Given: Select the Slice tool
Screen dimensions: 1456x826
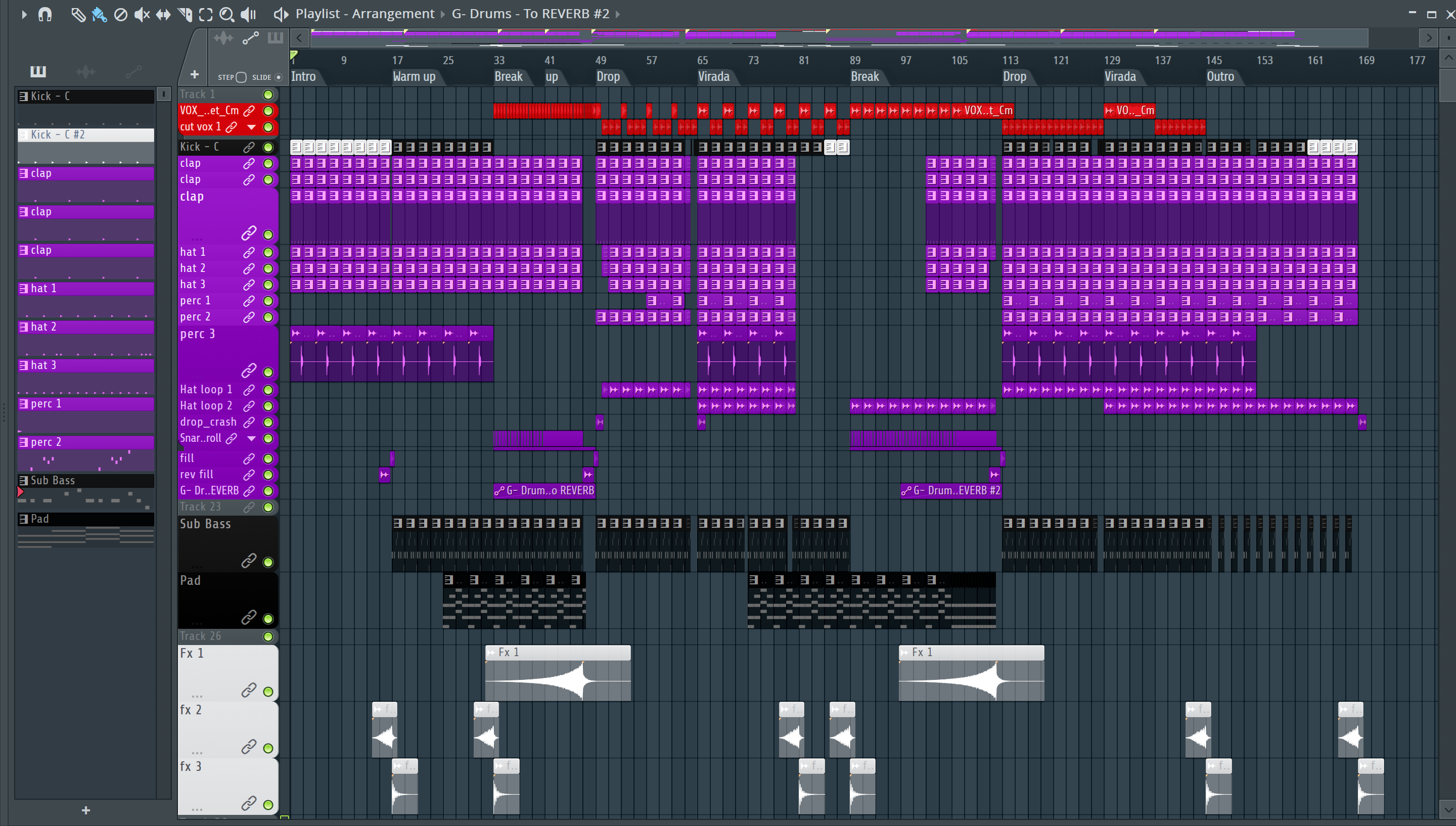Looking at the screenshot, I should [185, 14].
